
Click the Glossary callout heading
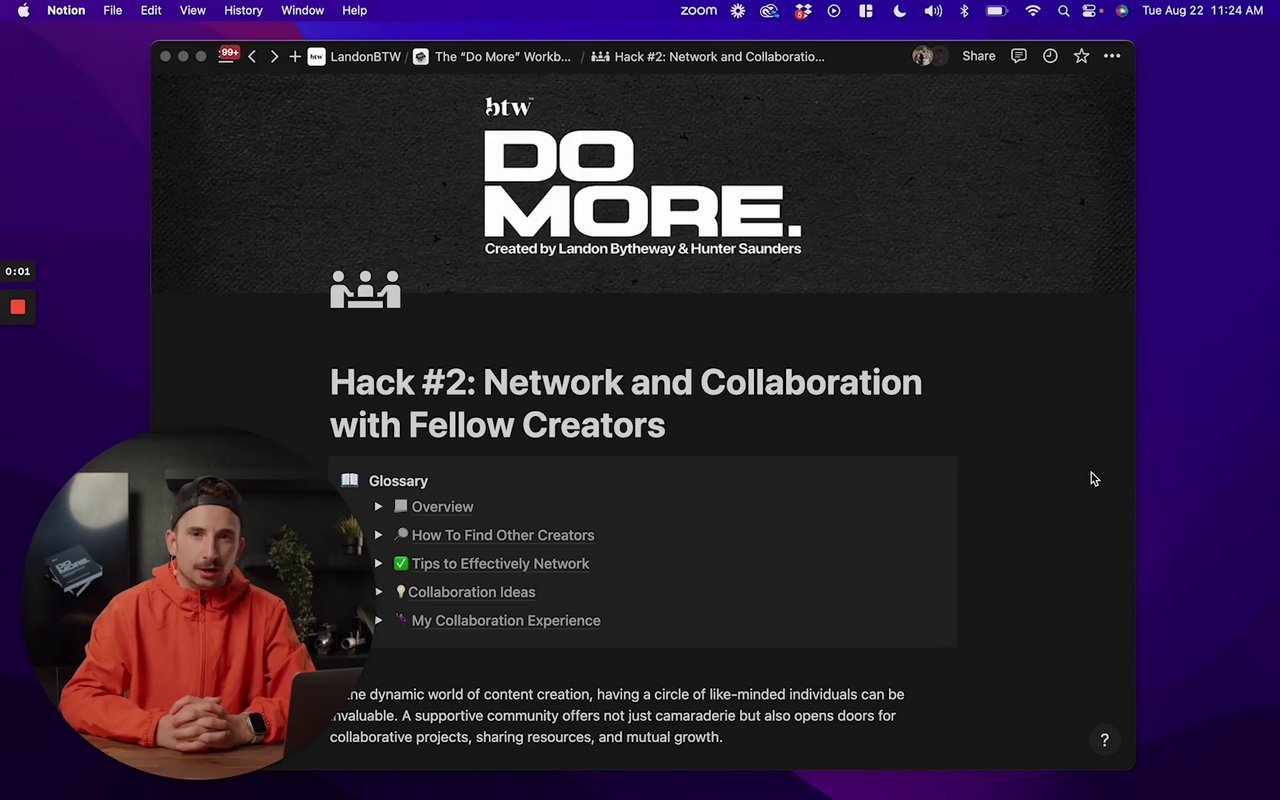click(398, 481)
